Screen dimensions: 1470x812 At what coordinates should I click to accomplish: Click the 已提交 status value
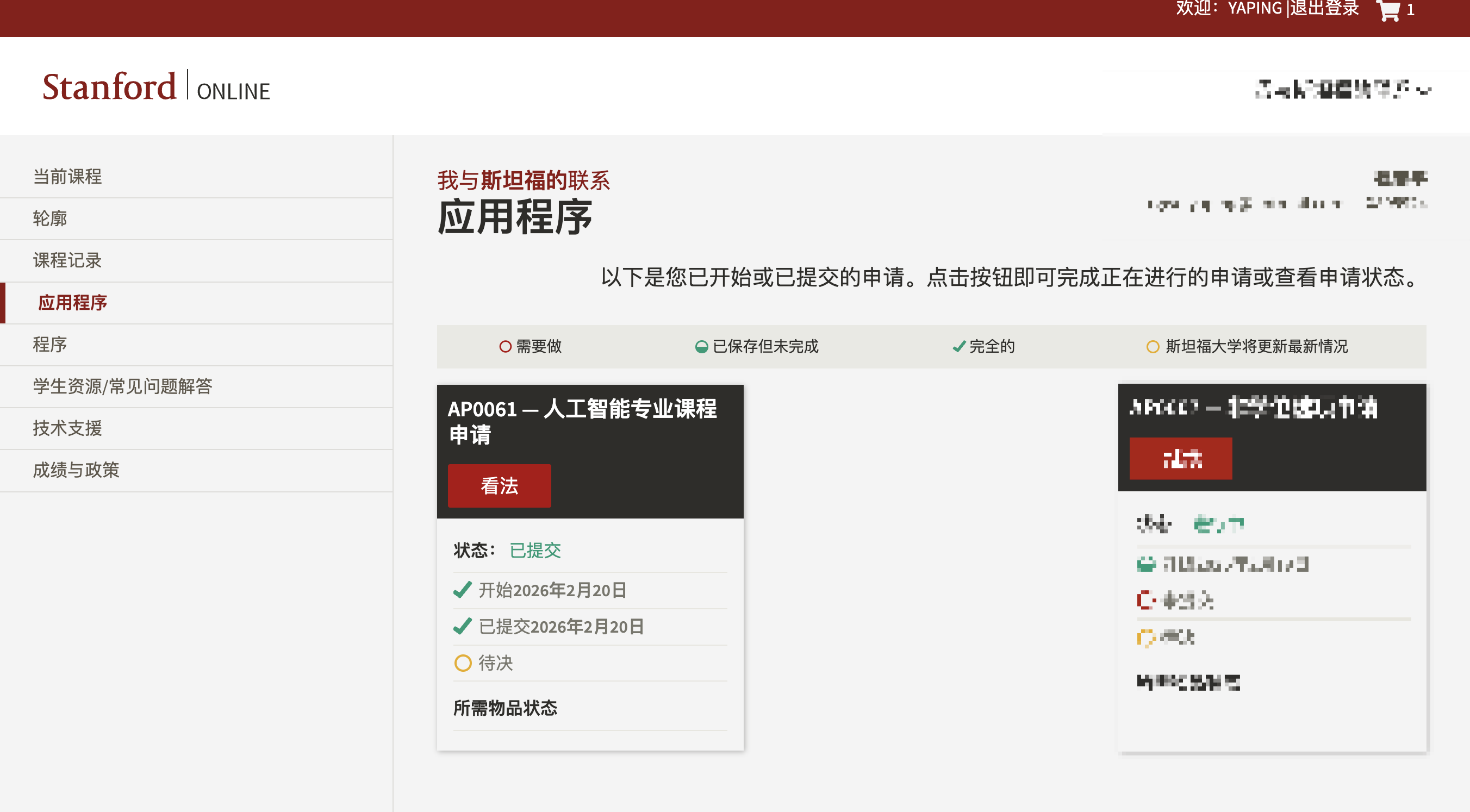tap(535, 551)
